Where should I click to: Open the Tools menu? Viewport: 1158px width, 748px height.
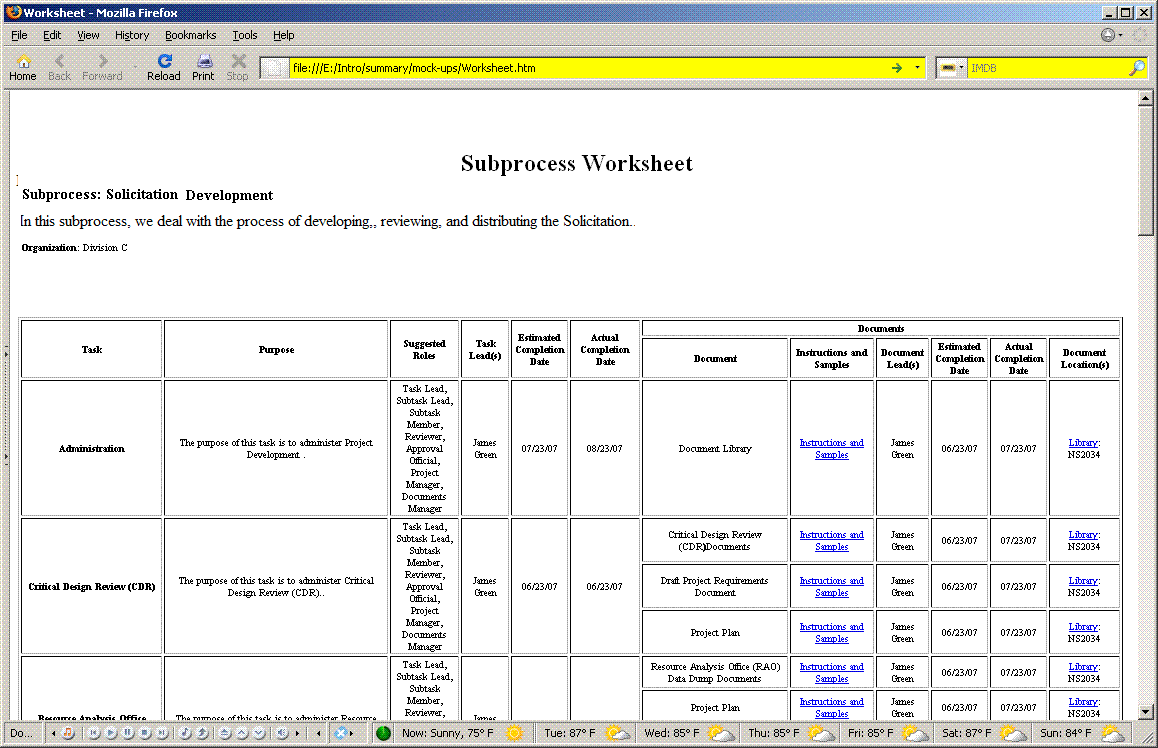(x=244, y=35)
